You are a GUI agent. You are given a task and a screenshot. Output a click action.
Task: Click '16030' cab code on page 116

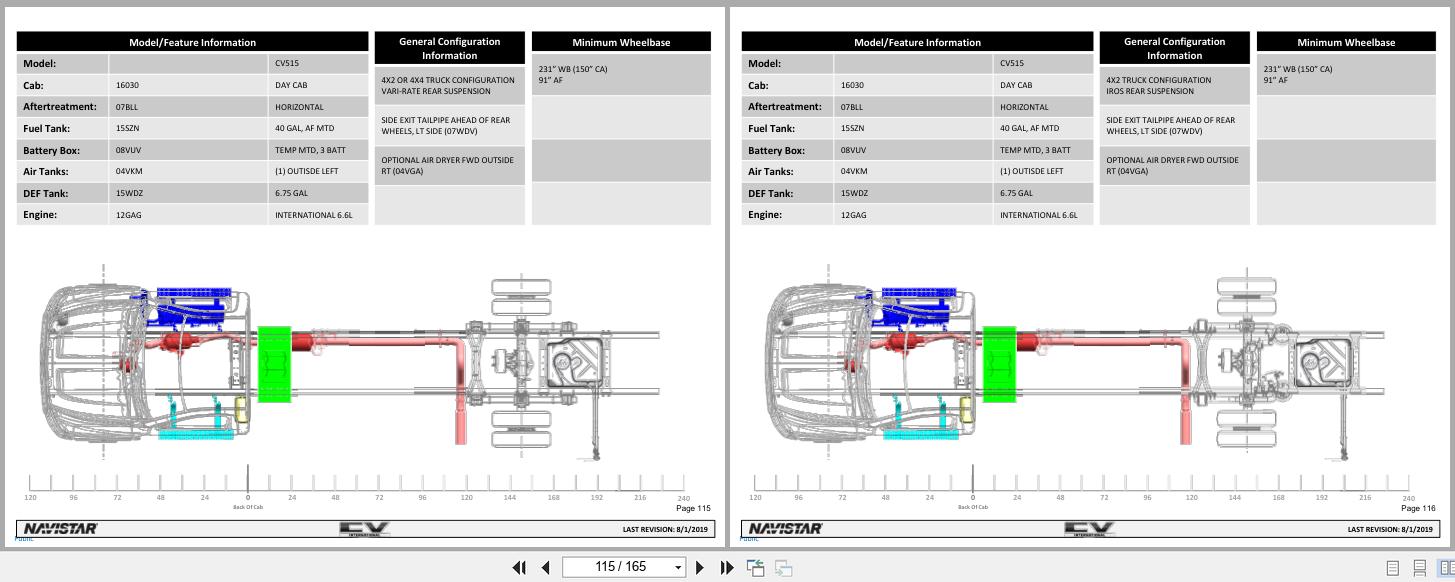click(x=852, y=85)
